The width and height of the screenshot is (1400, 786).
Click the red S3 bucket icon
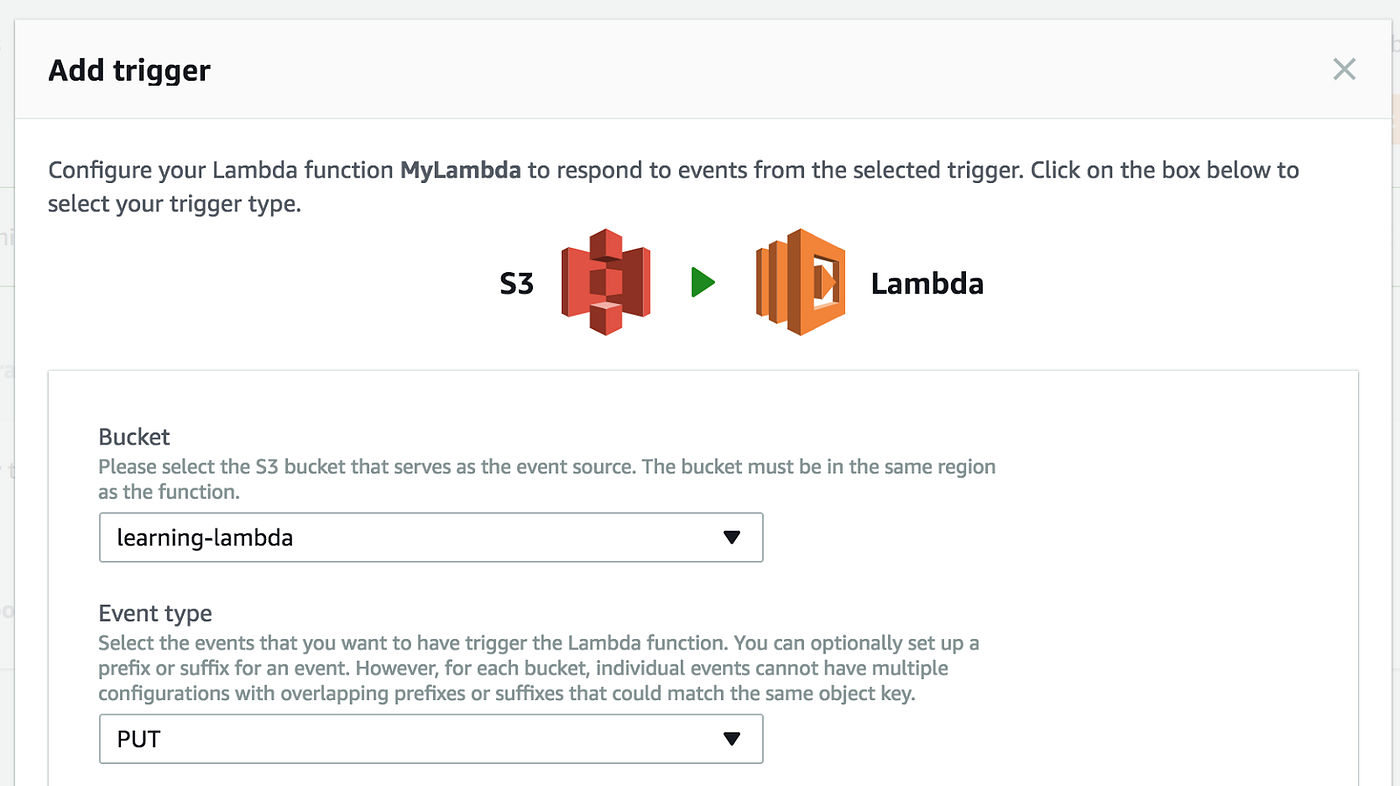click(x=605, y=282)
